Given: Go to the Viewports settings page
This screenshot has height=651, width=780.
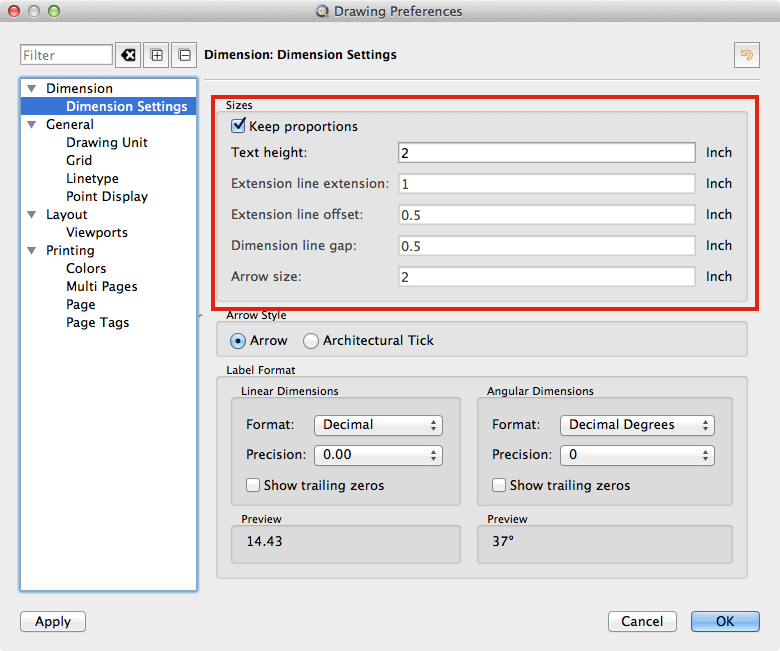Looking at the screenshot, I should click(x=96, y=232).
